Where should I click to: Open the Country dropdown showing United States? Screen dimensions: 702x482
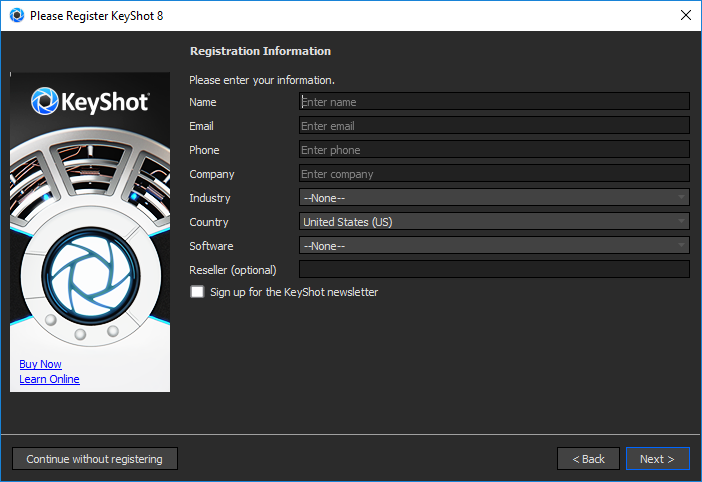[x=494, y=222]
